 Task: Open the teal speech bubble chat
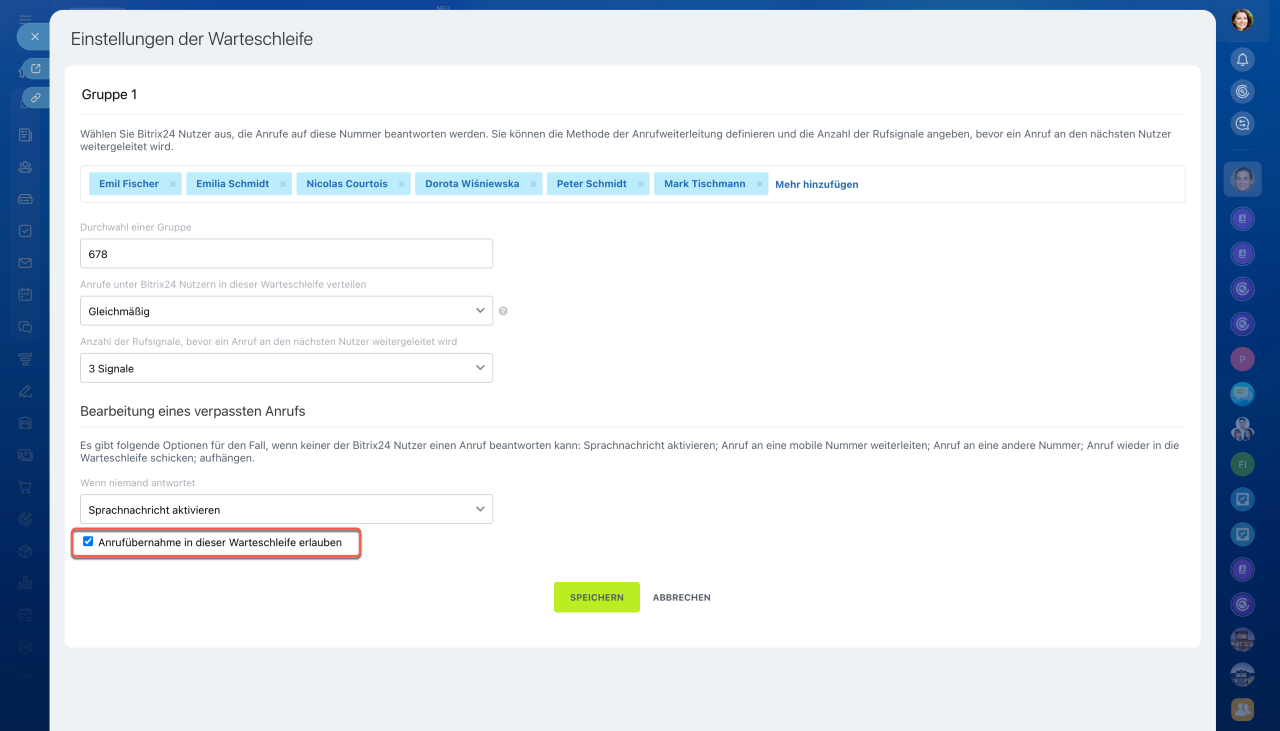[x=1242, y=394]
